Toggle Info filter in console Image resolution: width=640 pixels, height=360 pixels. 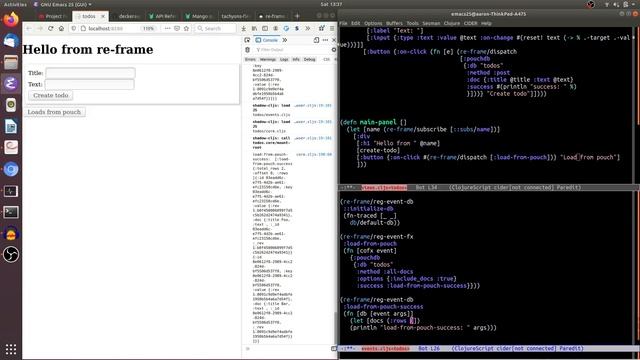pyautogui.click(x=296, y=60)
